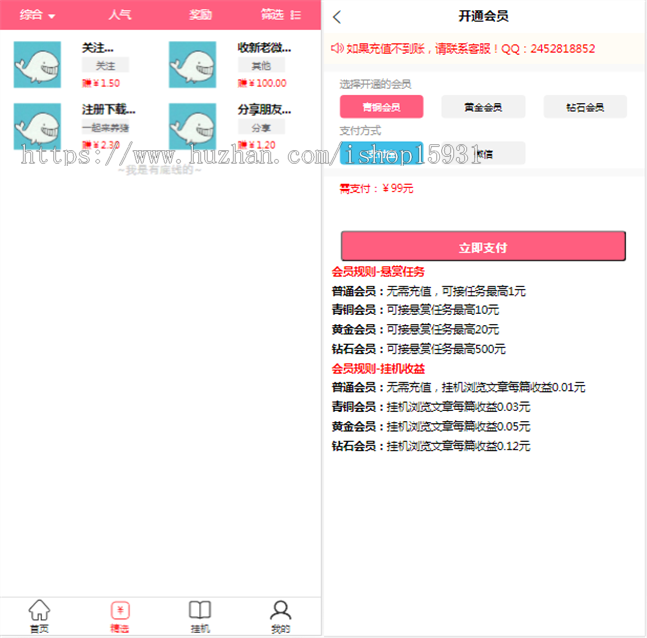Click the 会员规则-悬赏任务 heading
This screenshot has height=638, width=647.
(x=378, y=272)
